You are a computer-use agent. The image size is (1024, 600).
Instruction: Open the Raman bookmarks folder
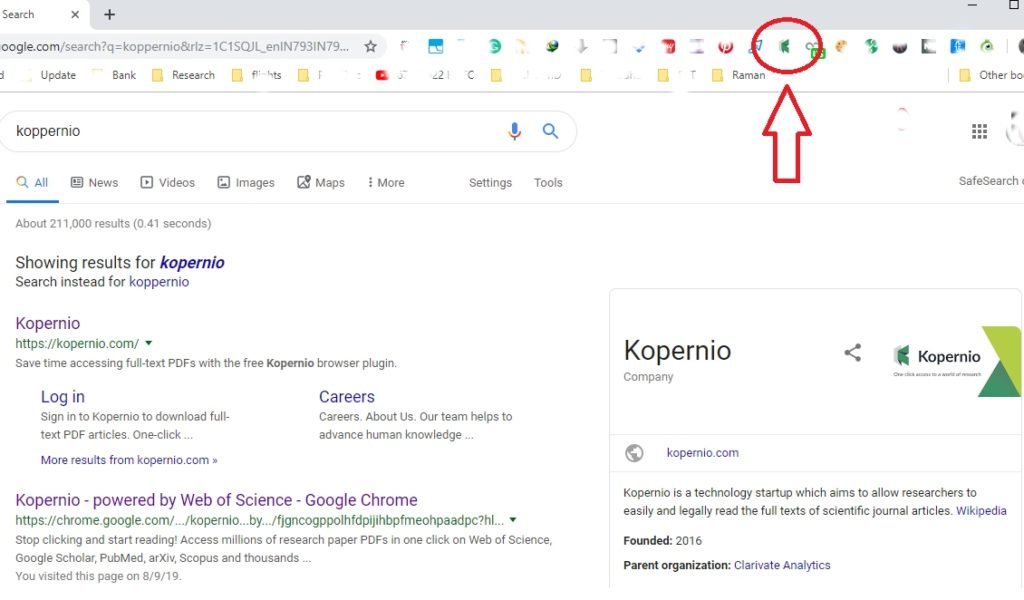click(x=739, y=75)
